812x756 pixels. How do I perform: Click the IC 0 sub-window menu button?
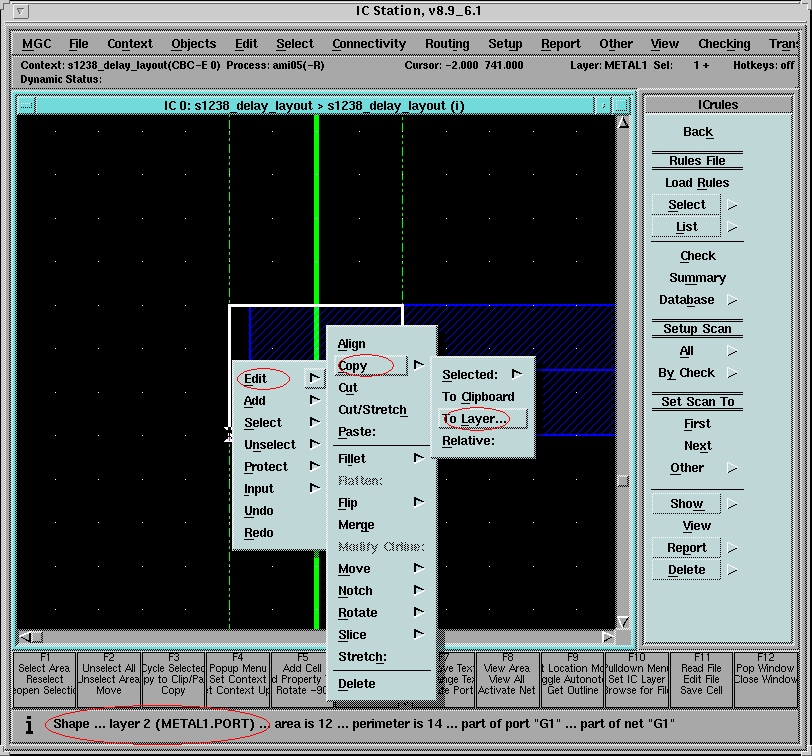click(26, 106)
